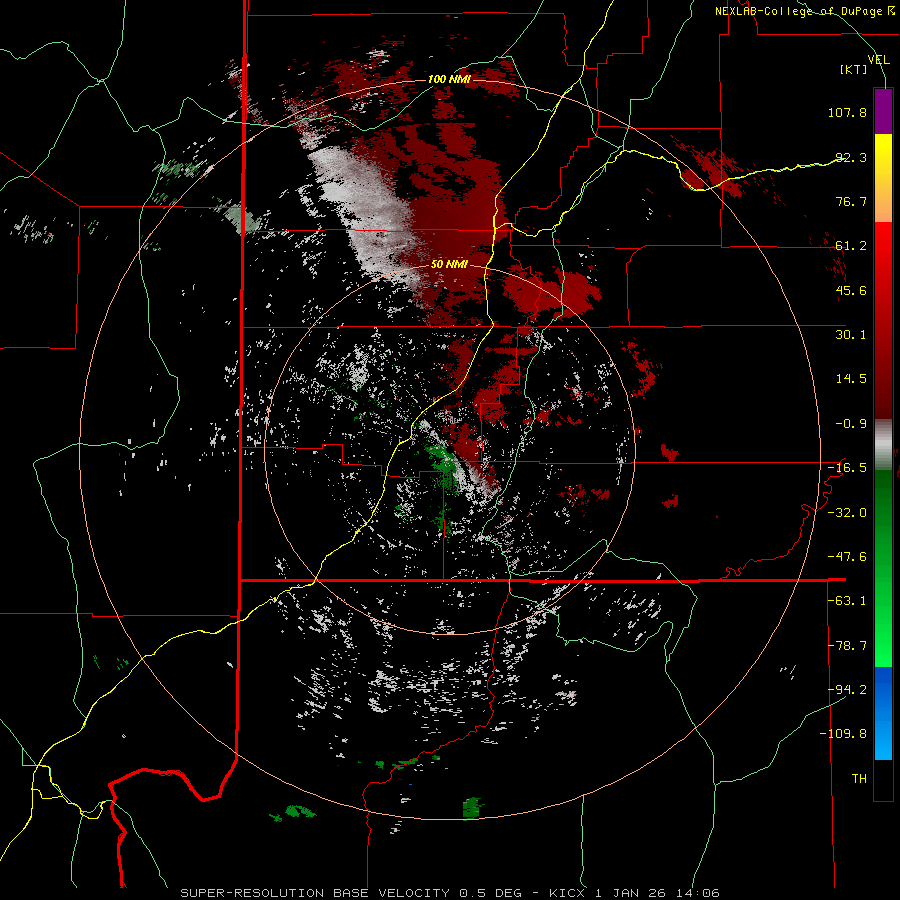Click the -16.5 velocity scale value
The height and width of the screenshot is (900, 900).
click(847, 468)
